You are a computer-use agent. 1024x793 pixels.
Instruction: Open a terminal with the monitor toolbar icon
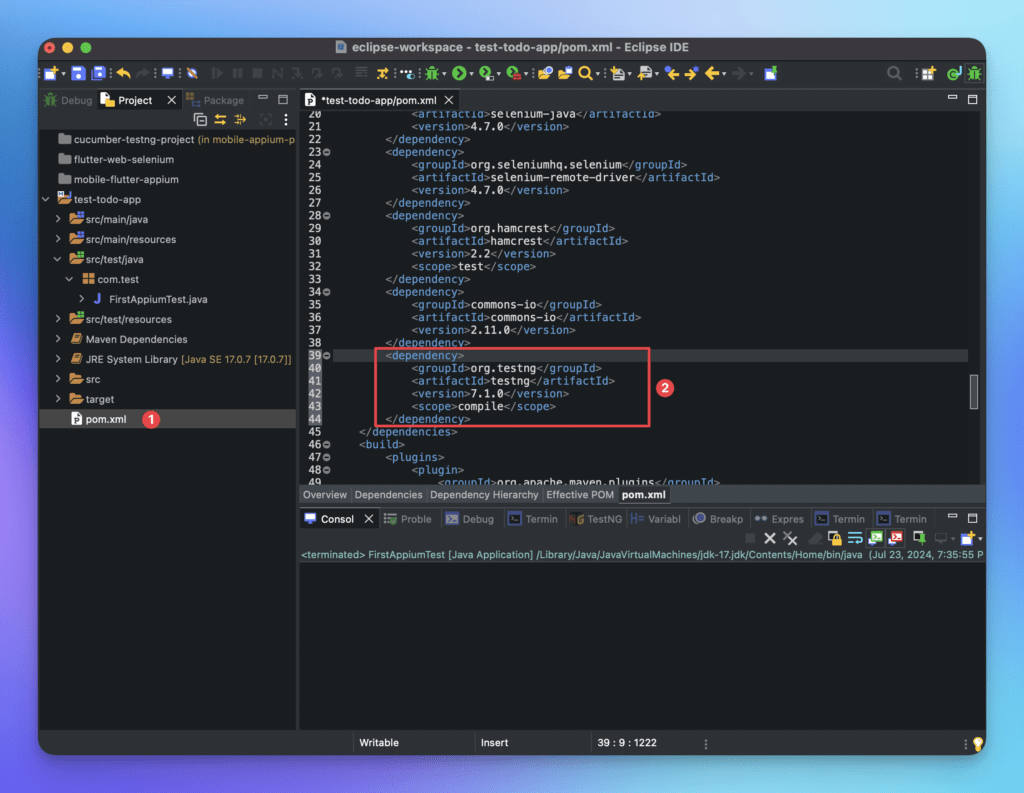coord(168,73)
